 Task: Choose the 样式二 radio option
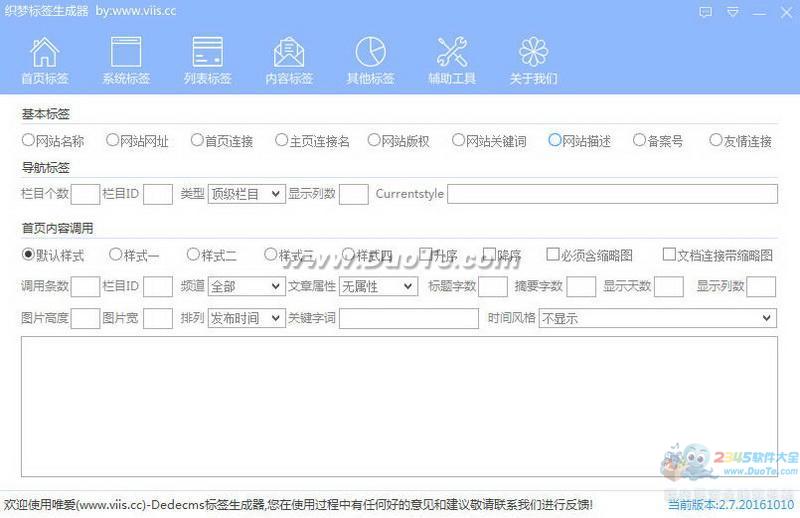(x=193, y=254)
